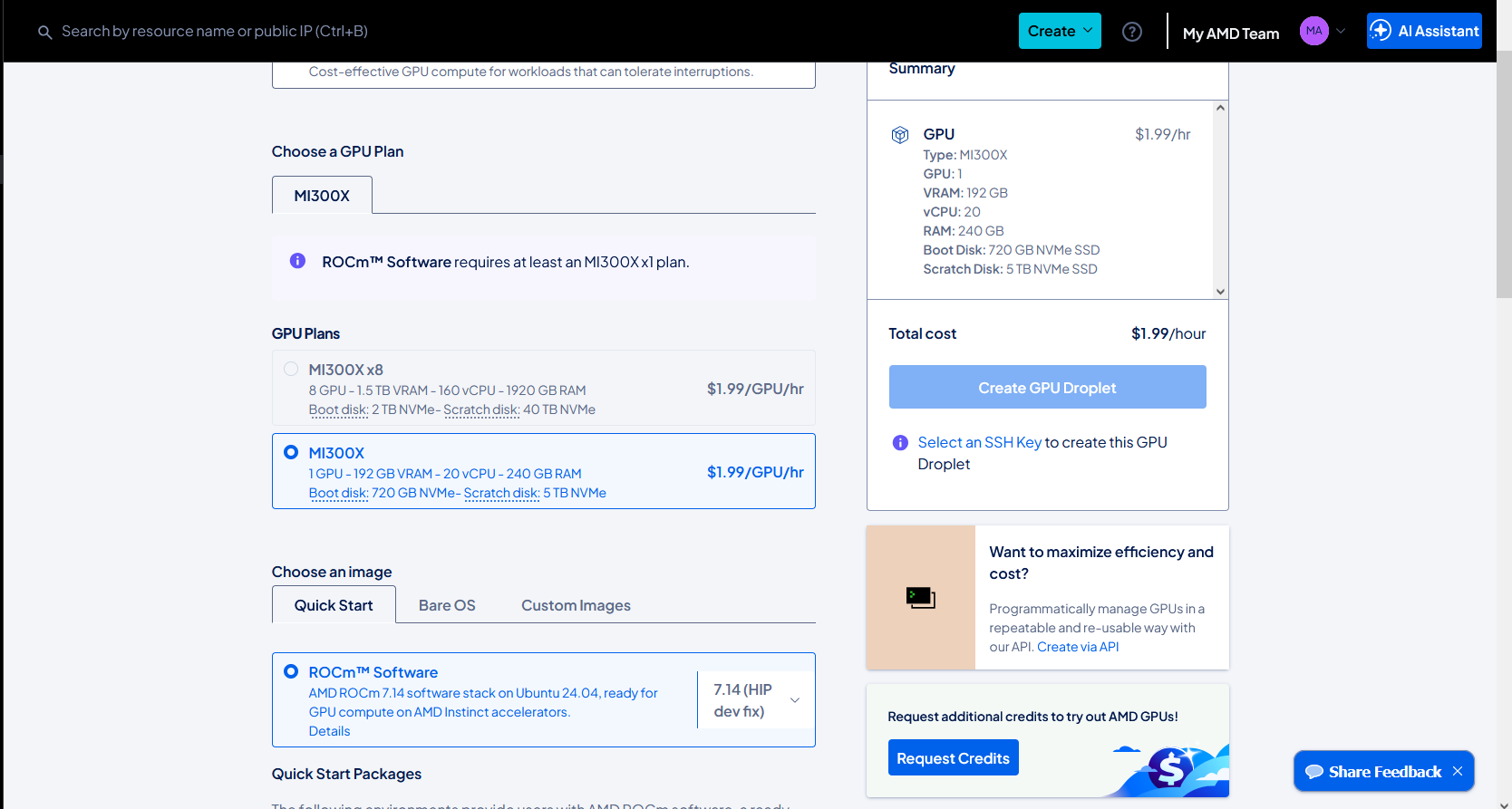Click the page scrollbar thumb

(1504, 174)
